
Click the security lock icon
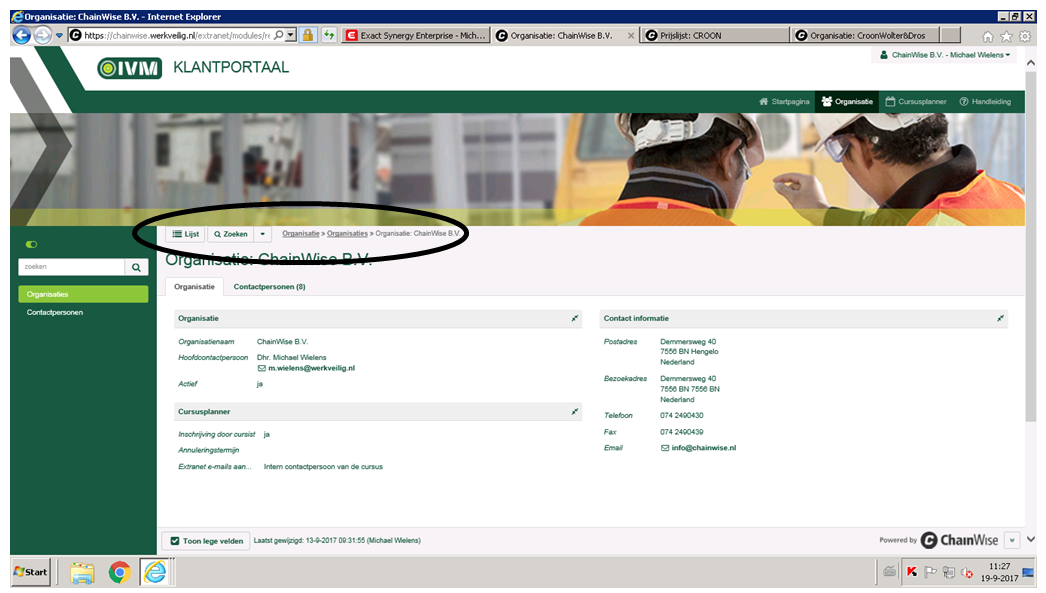(308, 35)
